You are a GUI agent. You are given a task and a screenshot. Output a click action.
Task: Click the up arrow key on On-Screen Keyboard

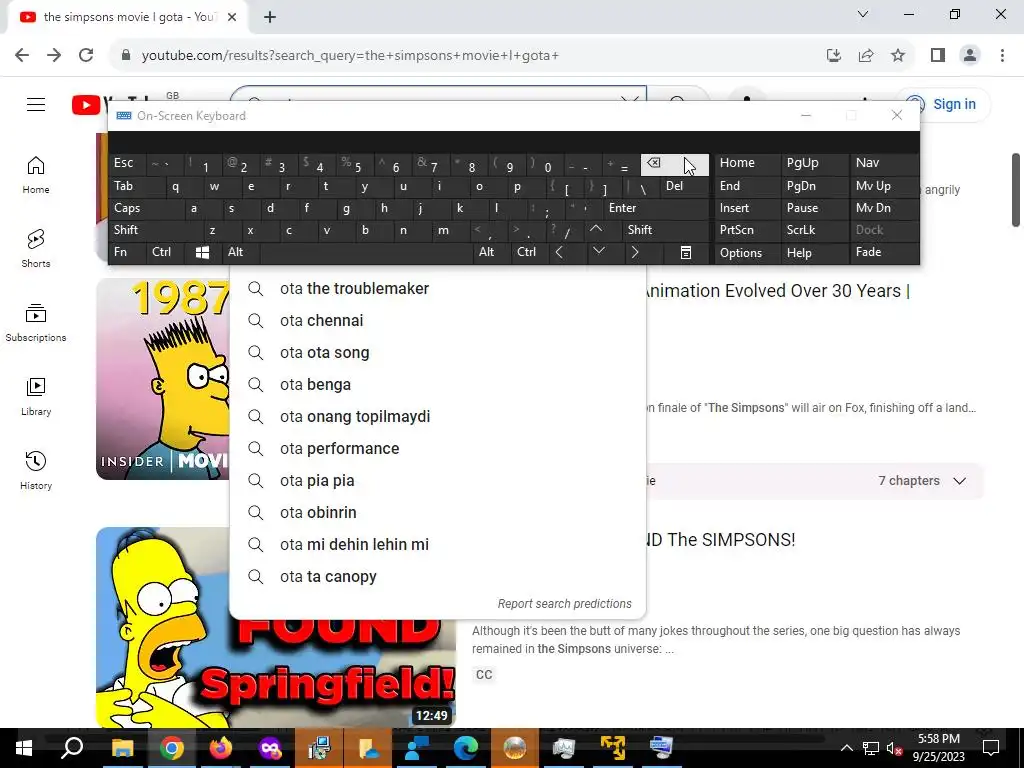[x=596, y=230]
